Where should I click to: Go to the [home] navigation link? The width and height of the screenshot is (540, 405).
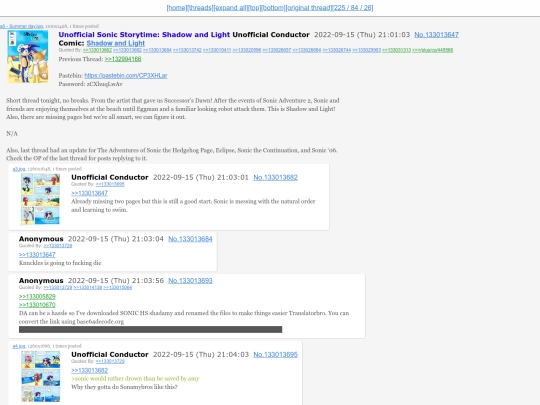click(x=177, y=8)
